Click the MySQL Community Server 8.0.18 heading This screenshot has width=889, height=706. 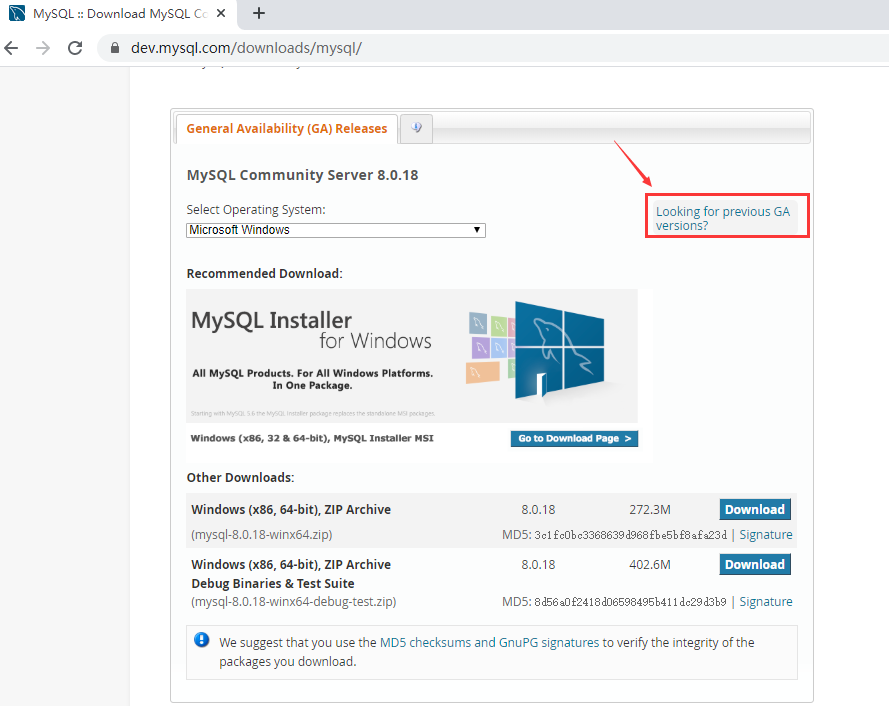pos(302,175)
